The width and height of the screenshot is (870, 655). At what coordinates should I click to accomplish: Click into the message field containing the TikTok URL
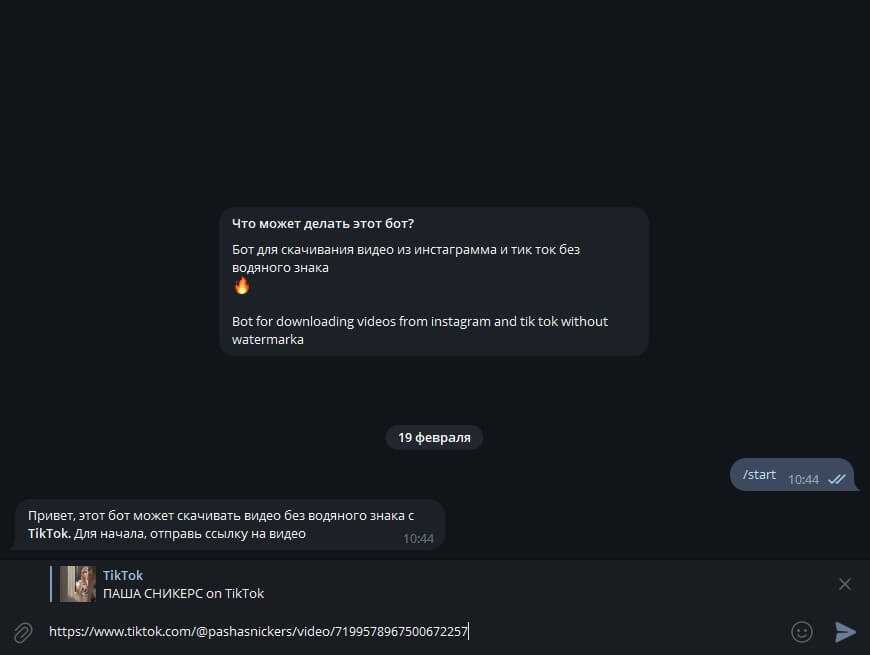tap(400, 631)
